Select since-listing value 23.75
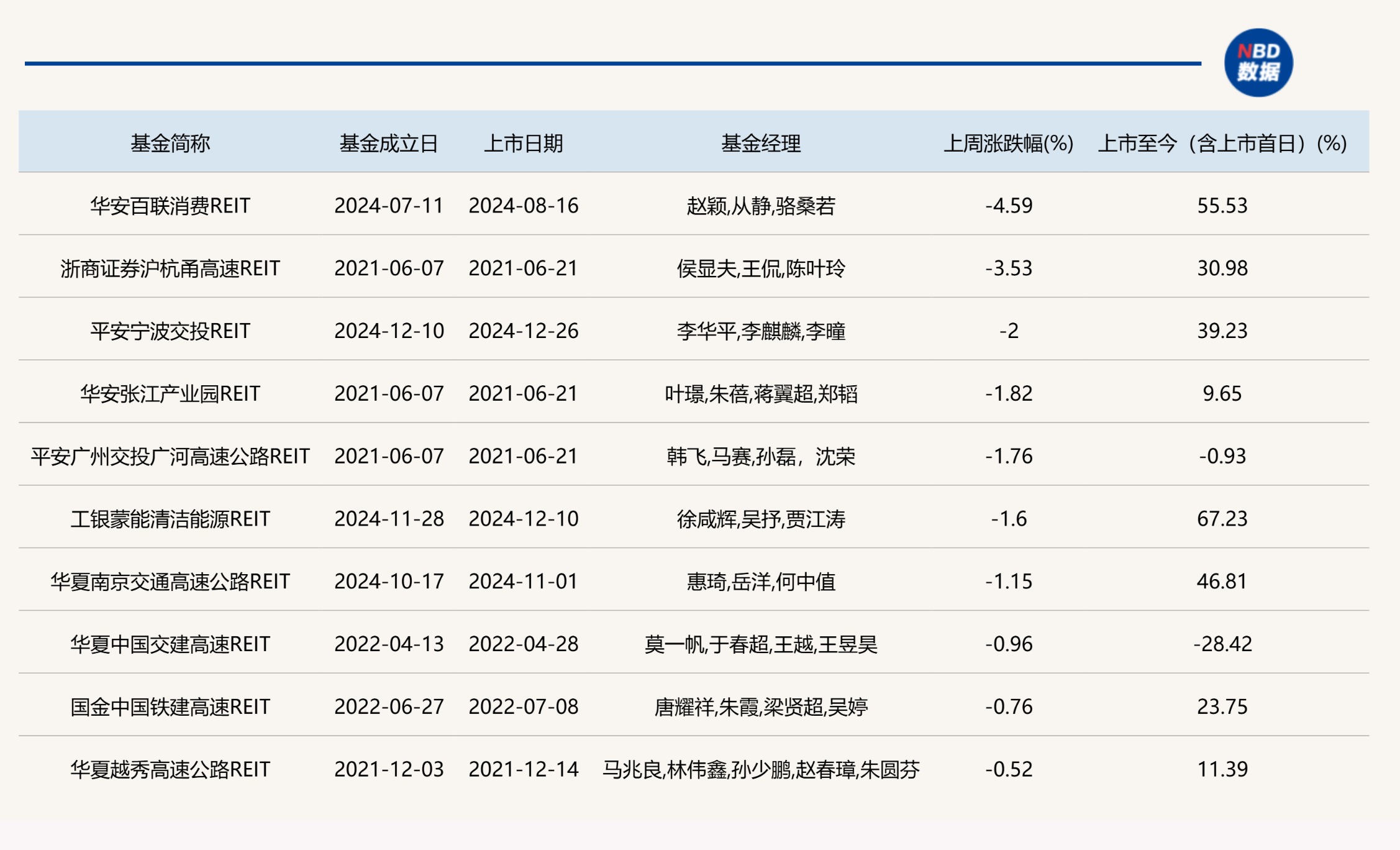The image size is (1400, 850). pos(1222,707)
